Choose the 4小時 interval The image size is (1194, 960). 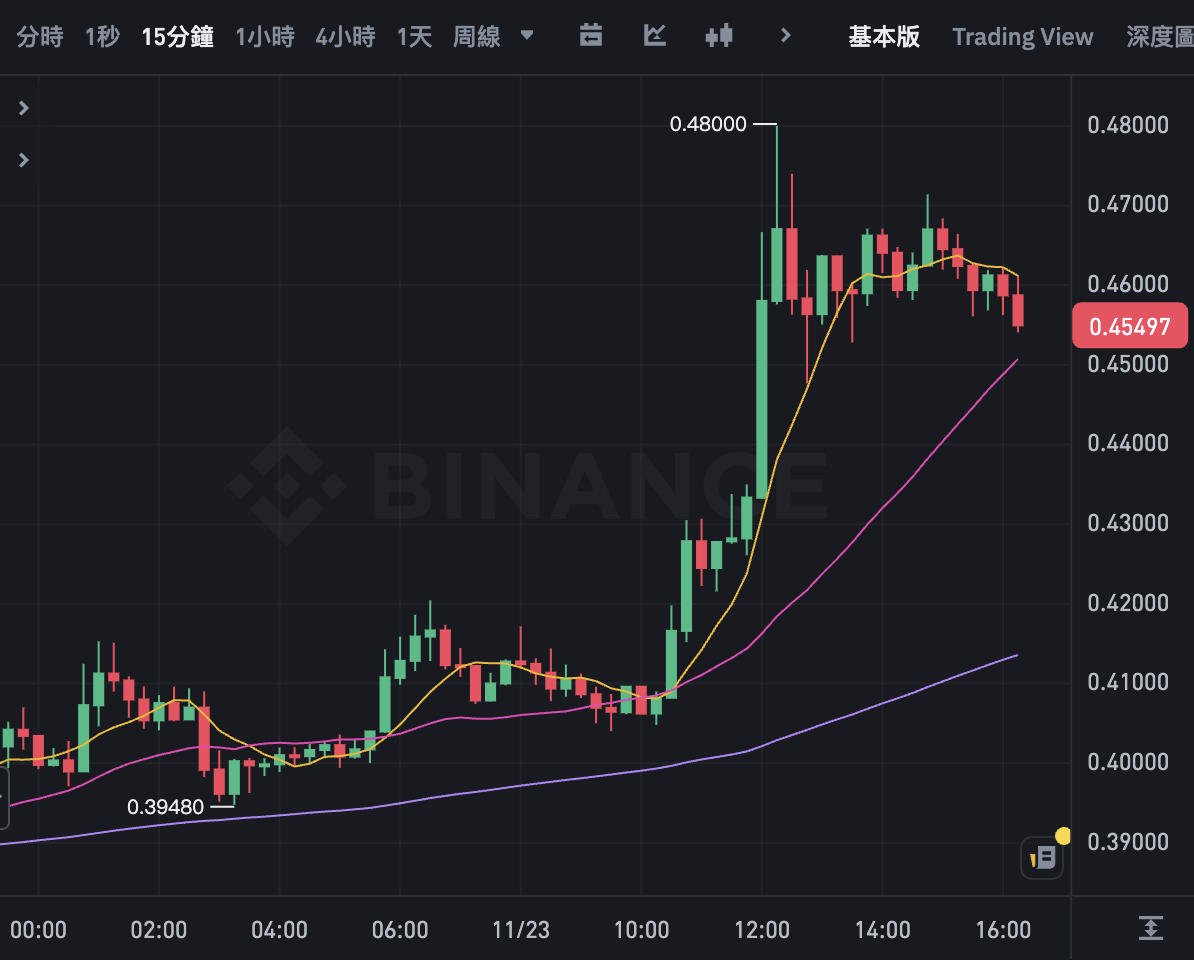coord(345,37)
